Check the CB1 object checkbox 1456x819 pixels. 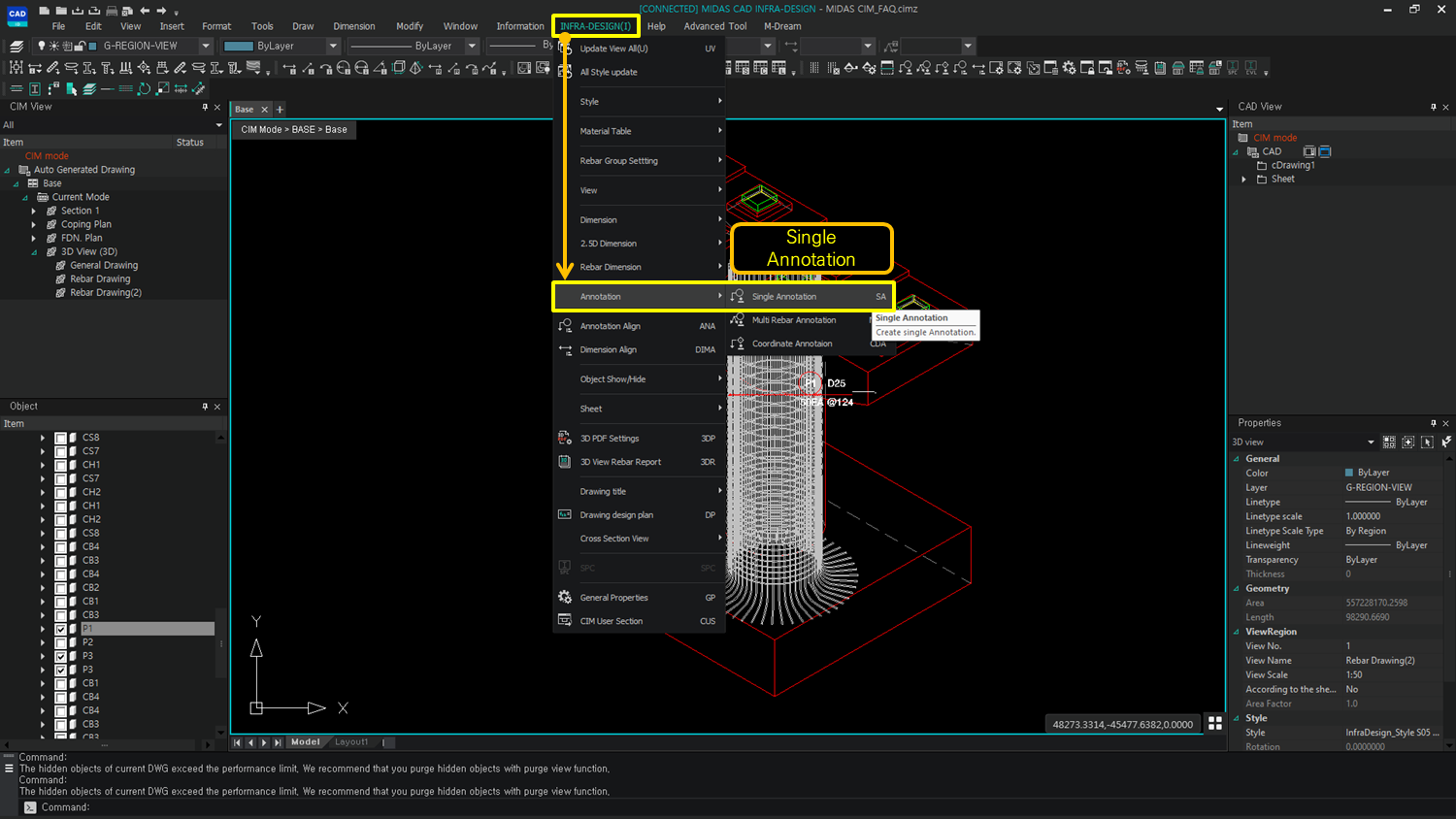coord(60,683)
